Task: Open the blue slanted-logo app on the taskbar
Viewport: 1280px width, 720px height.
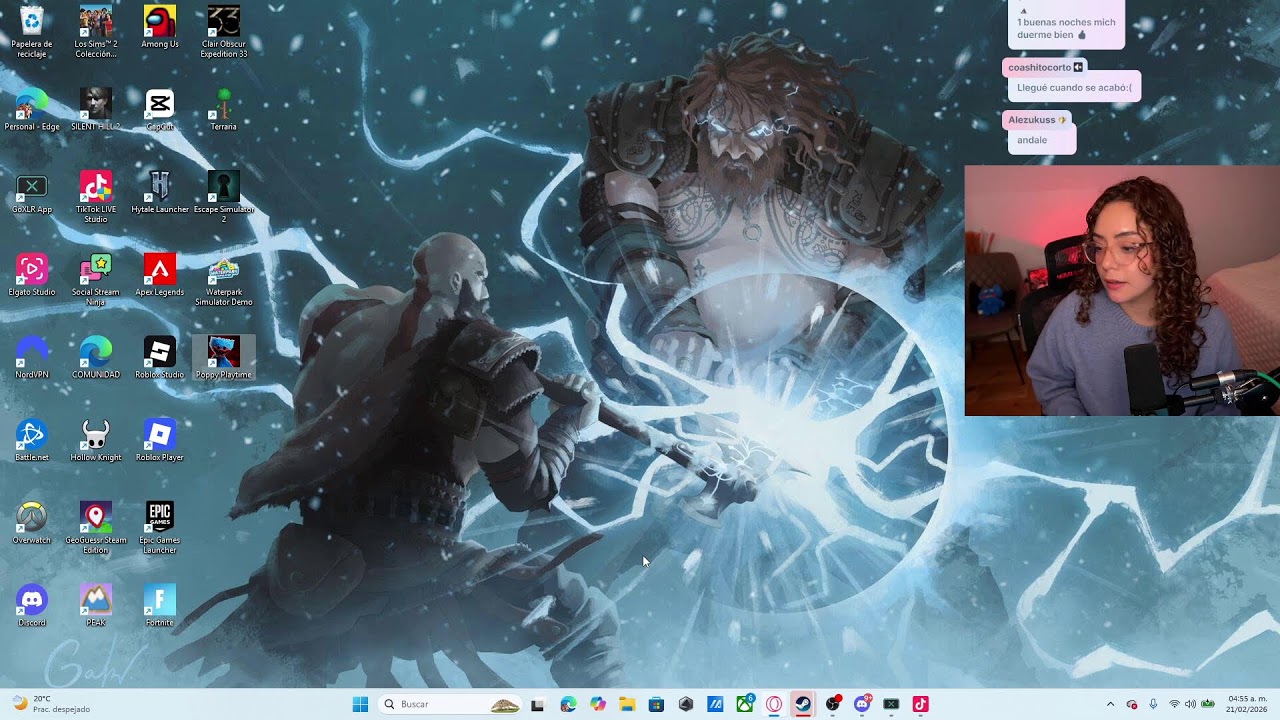Action: [x=715, y=704]
